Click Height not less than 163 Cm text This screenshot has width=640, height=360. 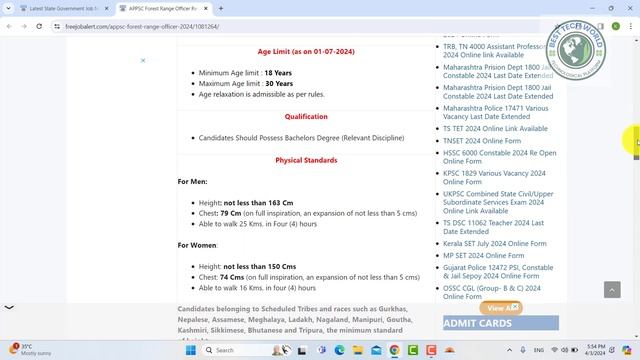click(x=246, y=203)
